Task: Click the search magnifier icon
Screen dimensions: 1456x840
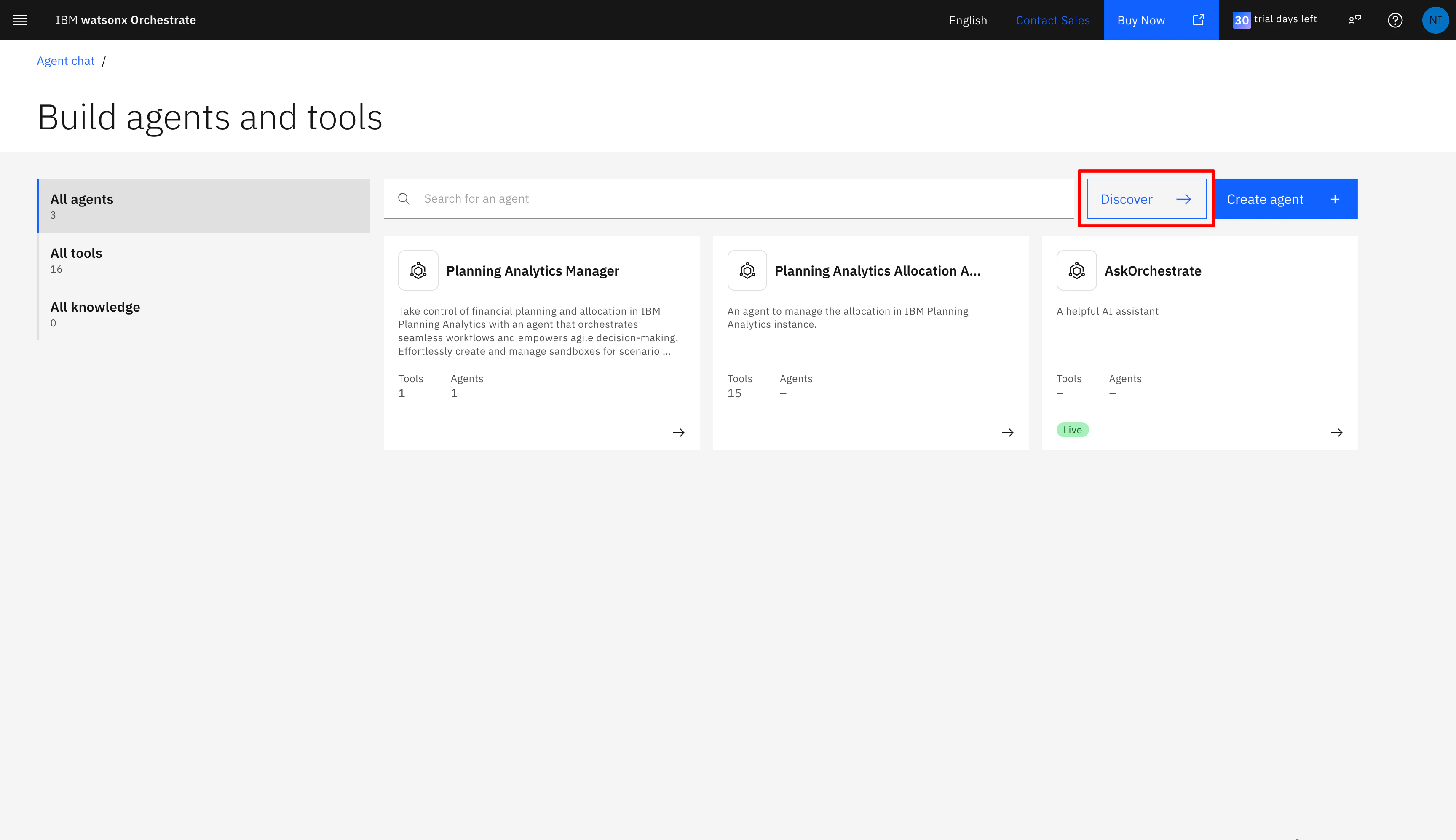Action: (x=404, y=199)
